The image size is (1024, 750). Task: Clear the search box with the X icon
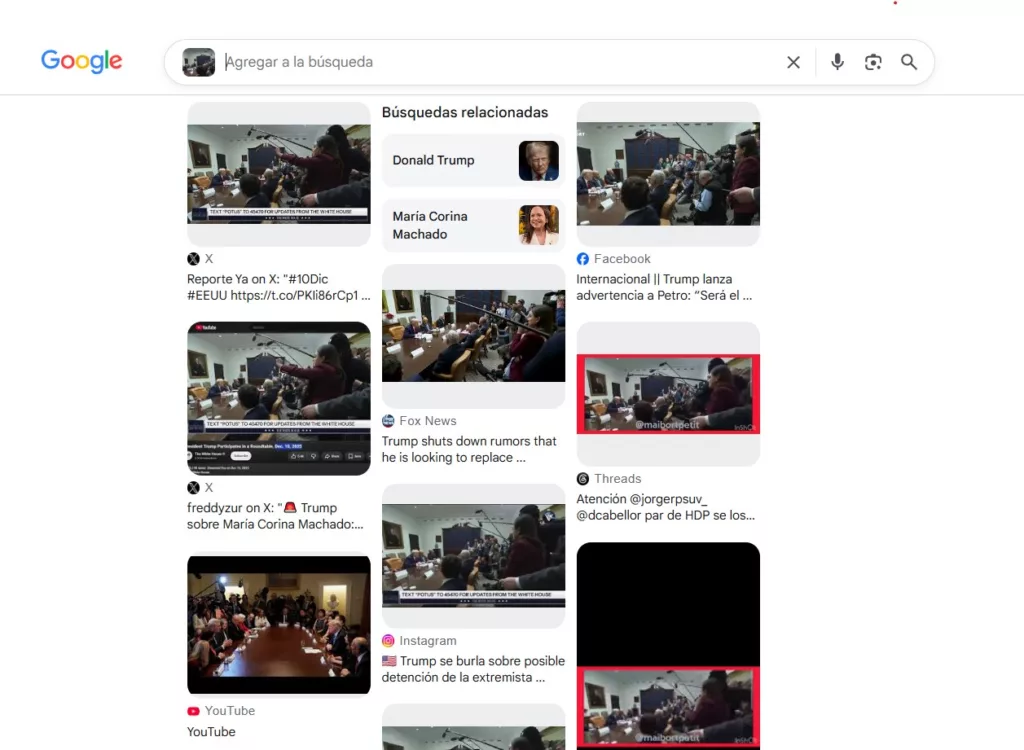(793, 62)
